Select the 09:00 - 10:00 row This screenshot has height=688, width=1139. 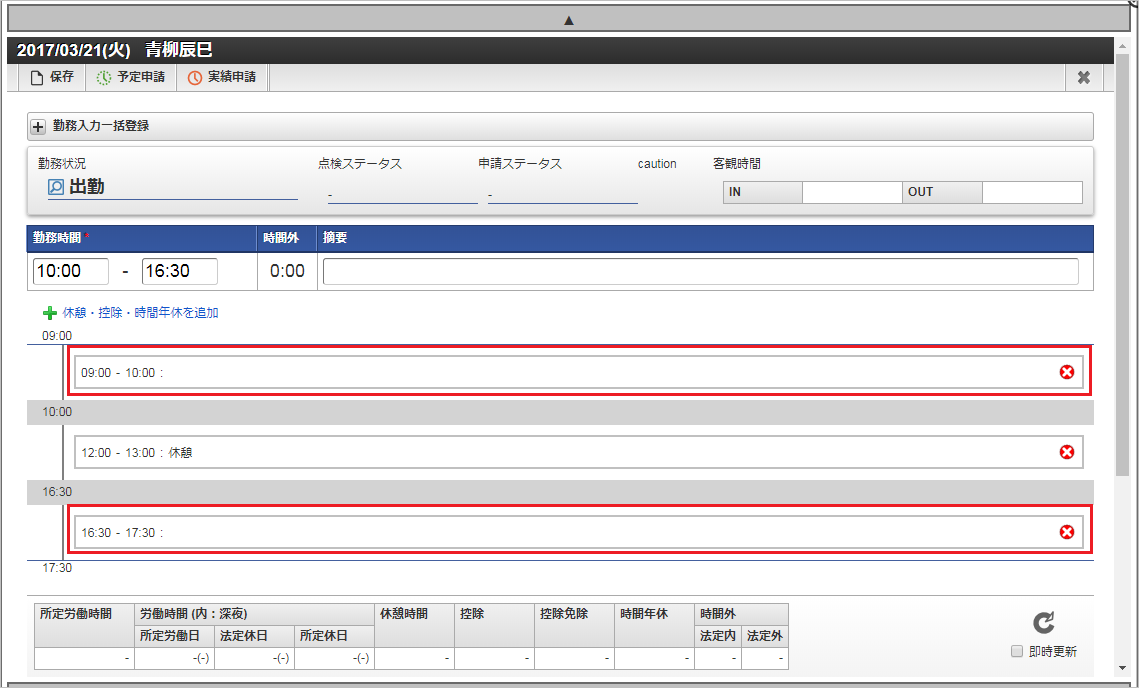coord(579,372)
